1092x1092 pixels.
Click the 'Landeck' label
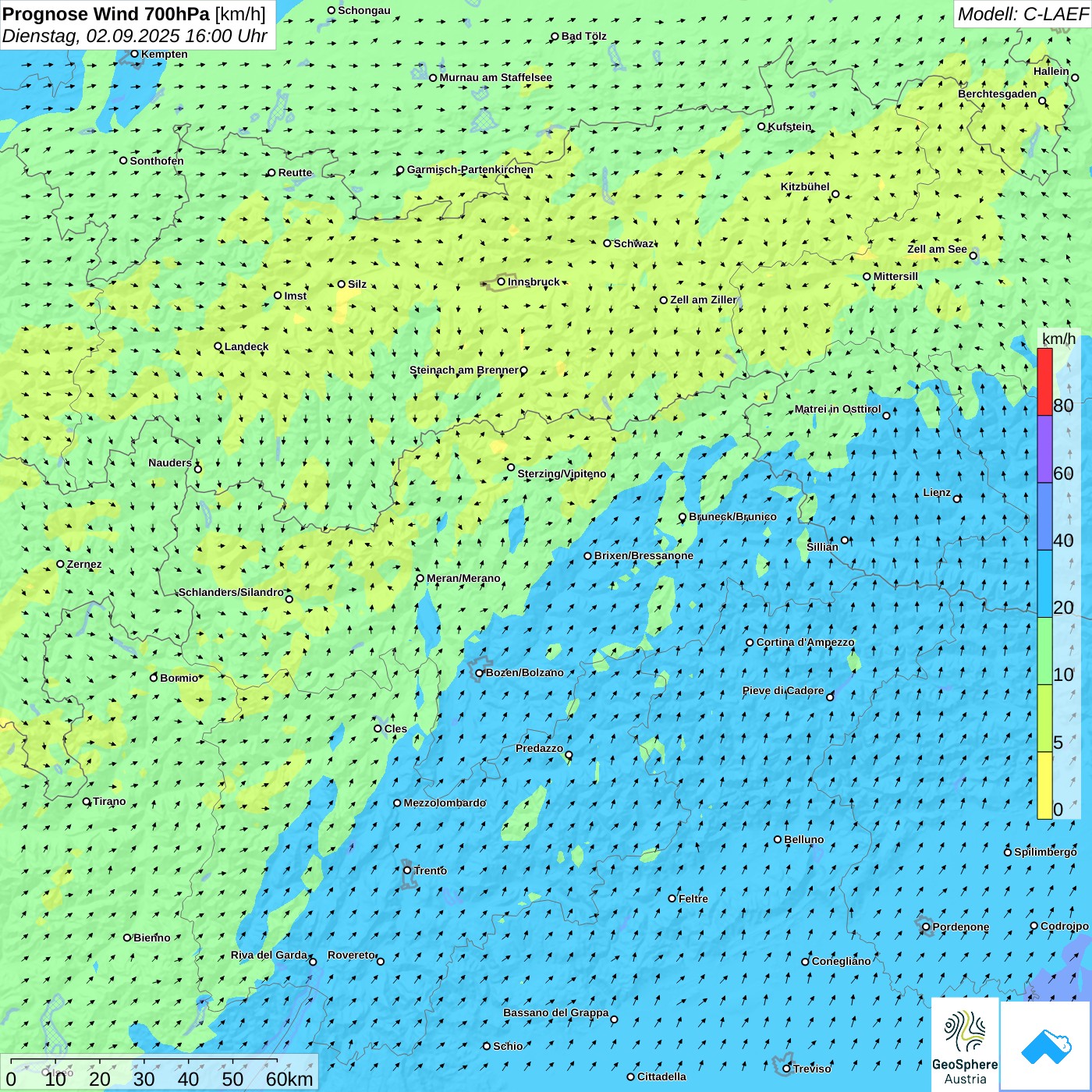click(x=246, y=346)
